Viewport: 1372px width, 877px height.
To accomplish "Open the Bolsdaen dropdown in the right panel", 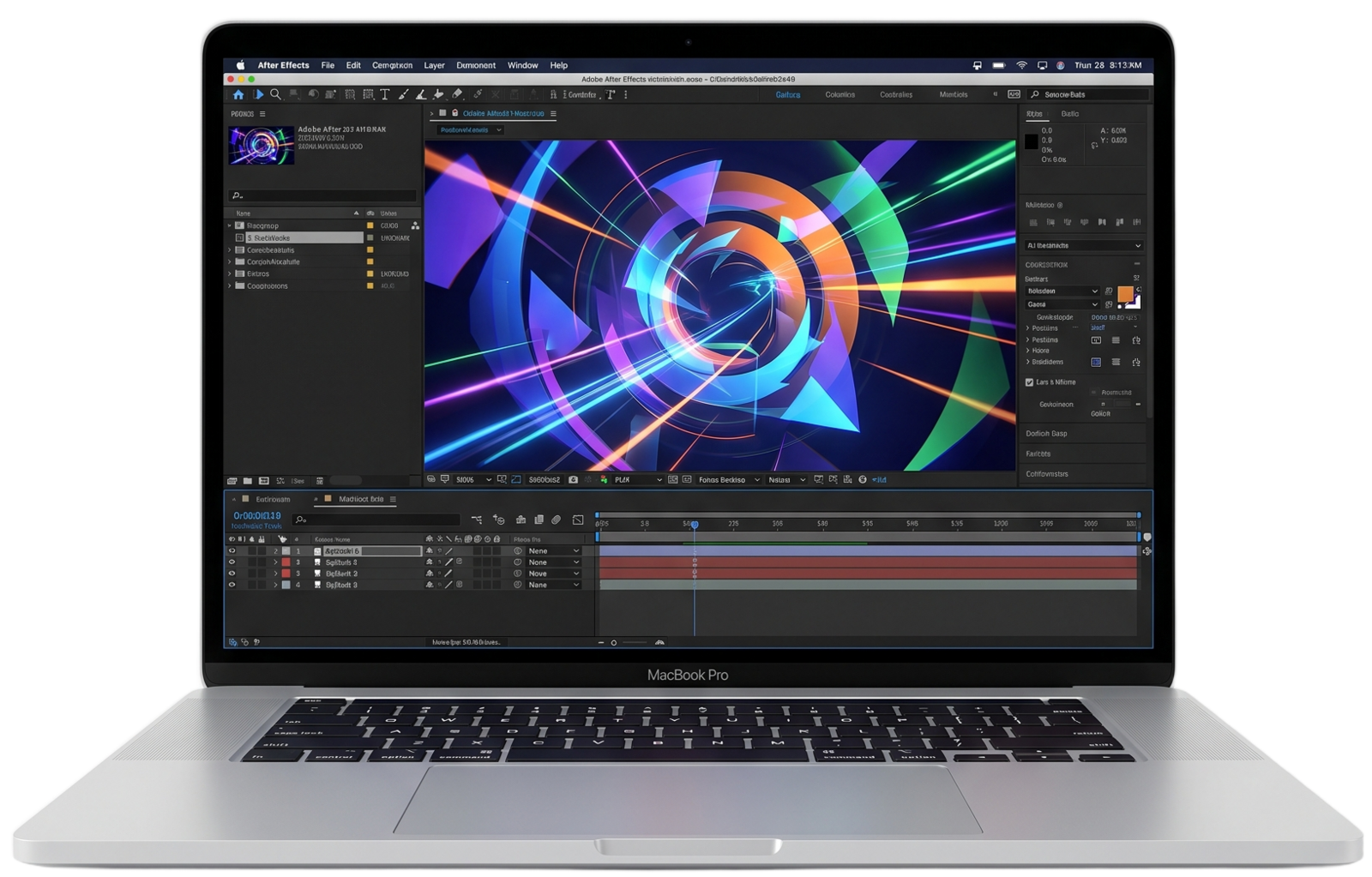I will point(1062,291).
